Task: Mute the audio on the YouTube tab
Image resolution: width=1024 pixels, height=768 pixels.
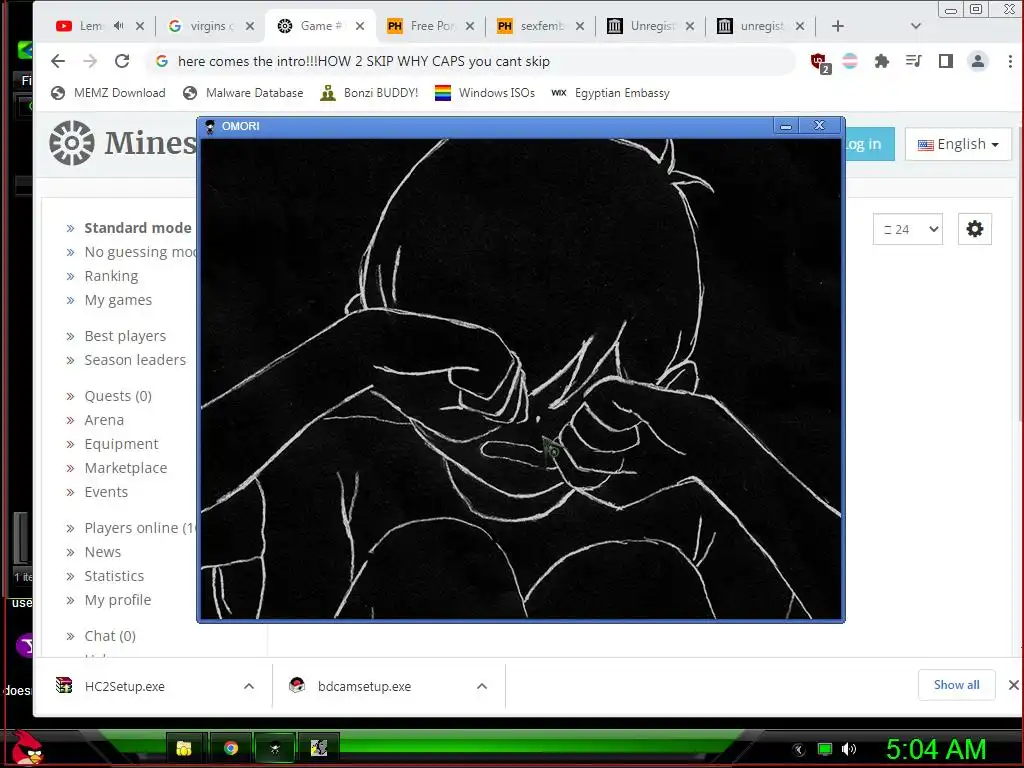Action: tap(118, 26)
